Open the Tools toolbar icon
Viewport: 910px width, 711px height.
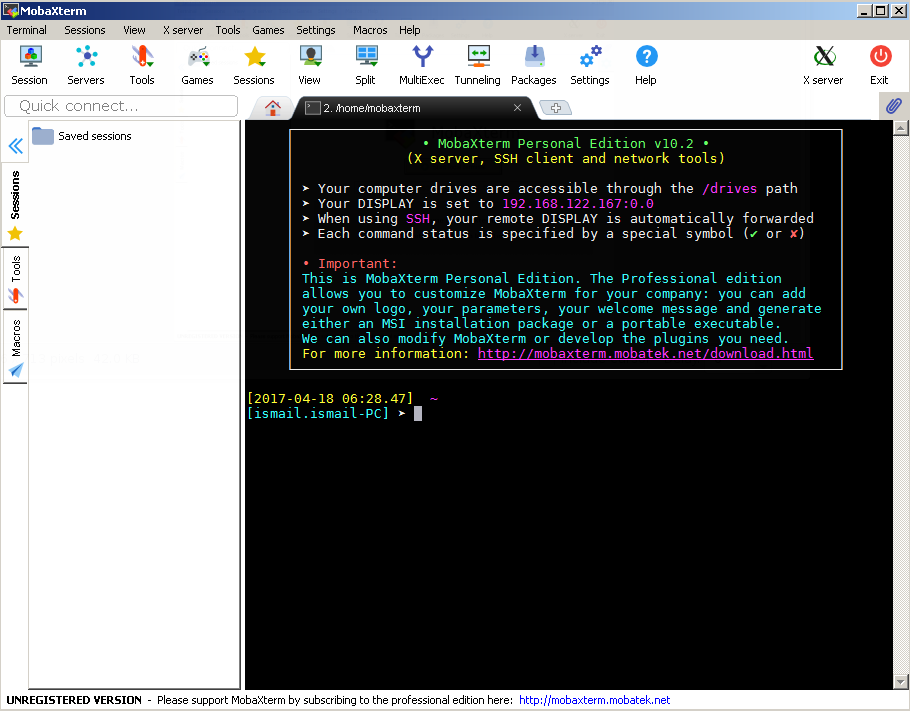pos(142,65)
